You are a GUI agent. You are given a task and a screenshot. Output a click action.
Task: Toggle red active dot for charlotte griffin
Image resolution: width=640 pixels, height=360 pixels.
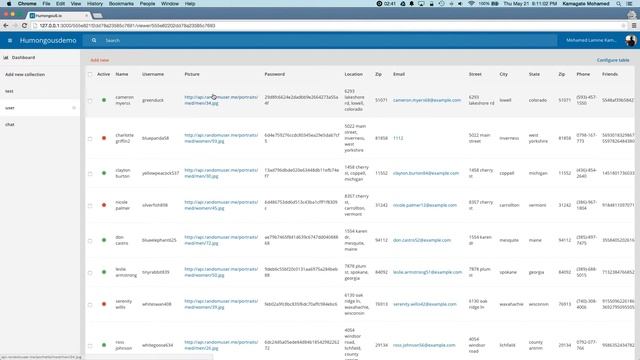(104, 138)
